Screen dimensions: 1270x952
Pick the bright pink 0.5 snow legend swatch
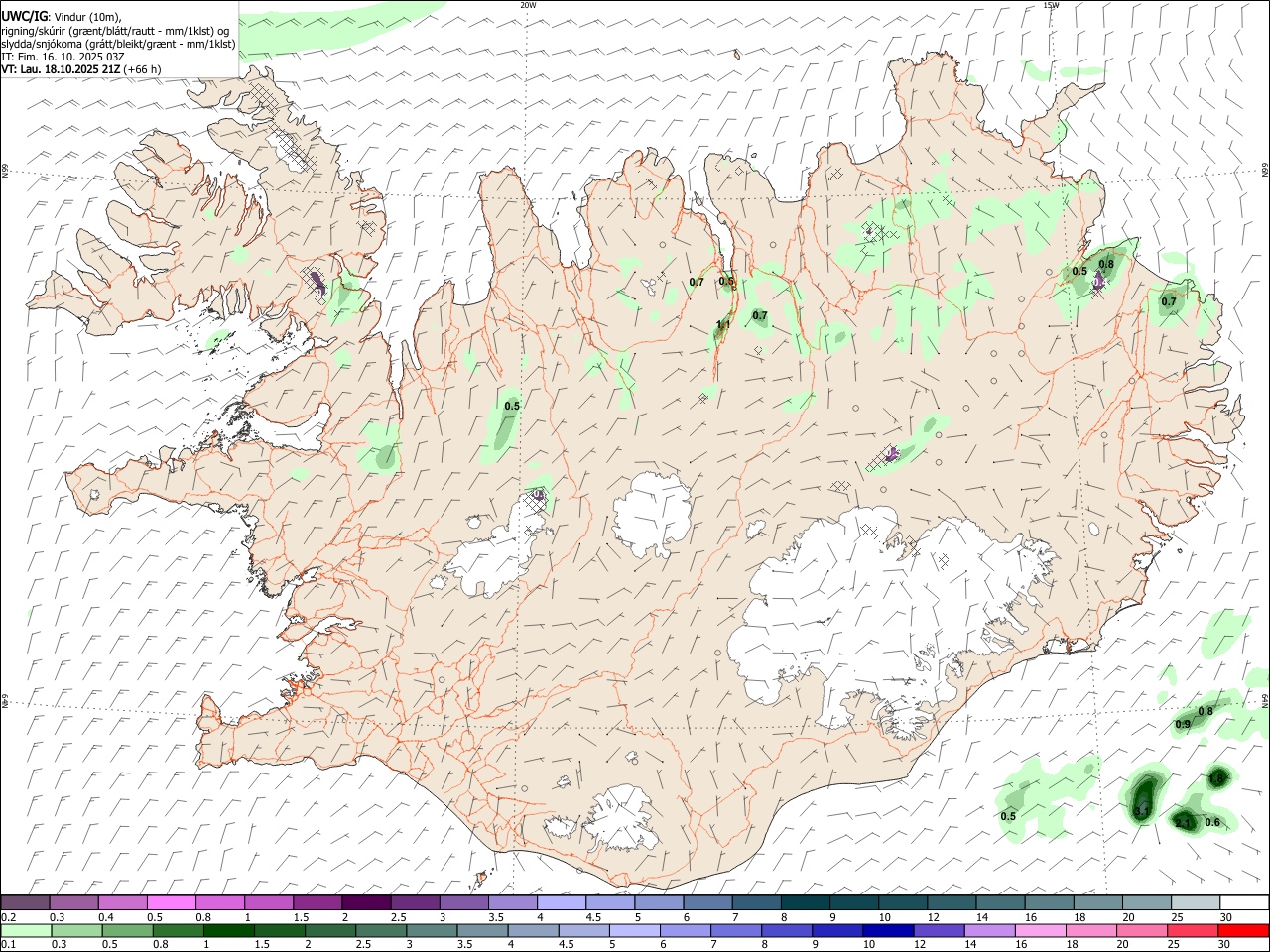(171, 902)
